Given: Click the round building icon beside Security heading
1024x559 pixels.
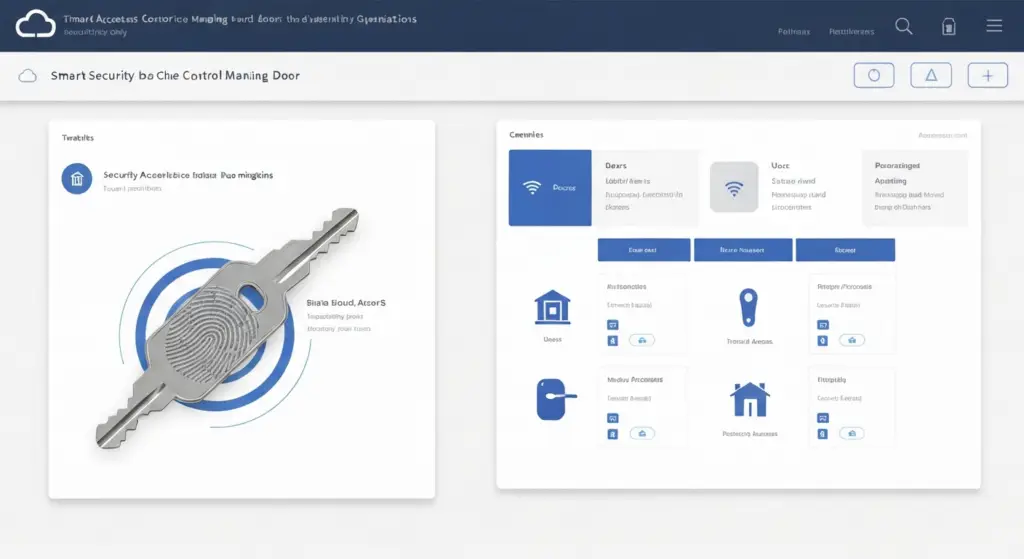Looking at the screenshot, I should pos(77,178).
